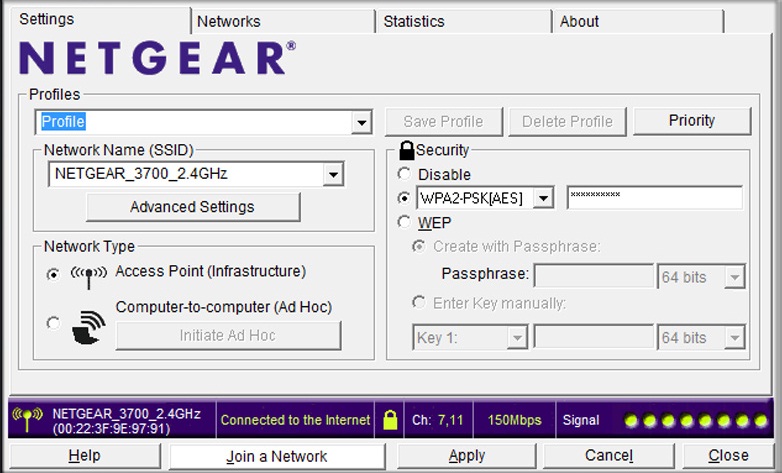Click the manual key input field
This screenshot has height=473, width=782.
click(x=593, y=337)
